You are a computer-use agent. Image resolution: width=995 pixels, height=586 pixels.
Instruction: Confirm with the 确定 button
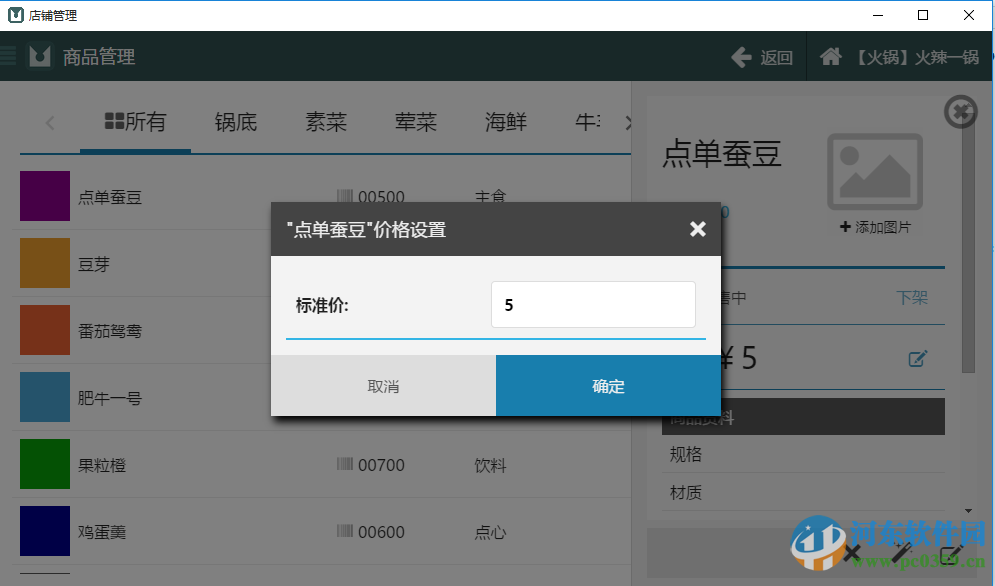click(608, 386)
